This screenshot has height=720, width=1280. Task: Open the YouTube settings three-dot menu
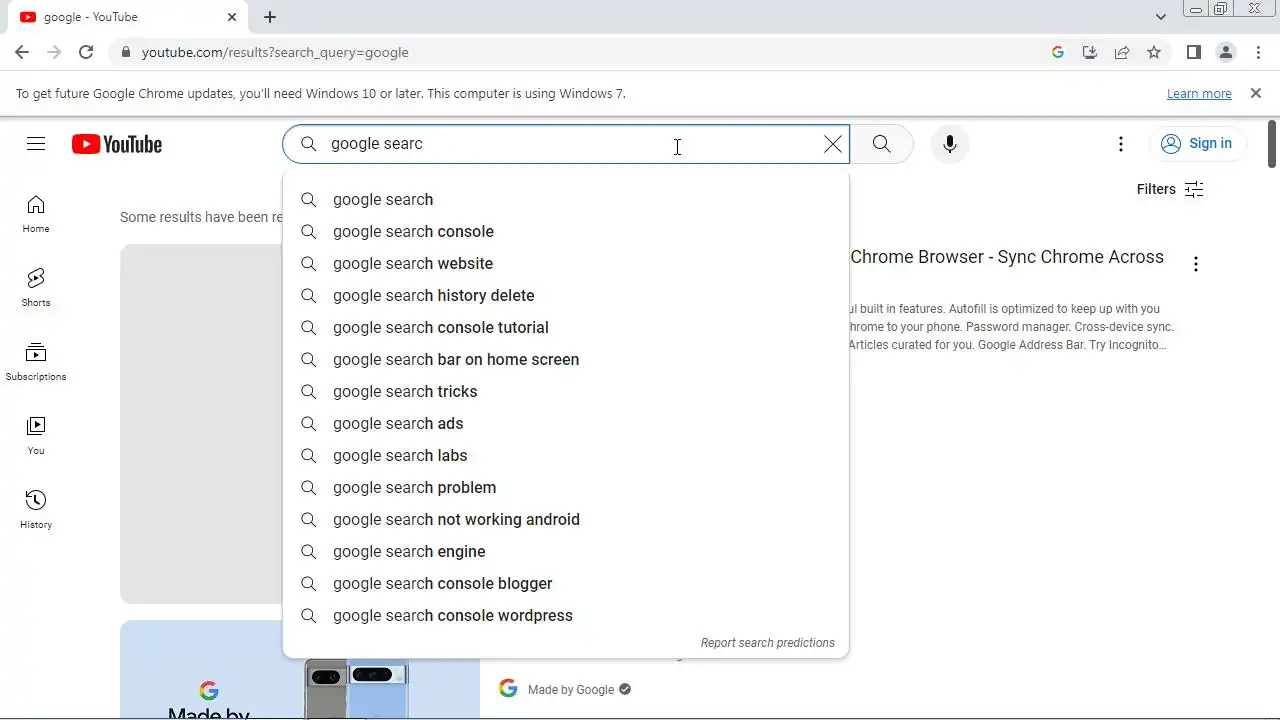[x=1121, y=144]
